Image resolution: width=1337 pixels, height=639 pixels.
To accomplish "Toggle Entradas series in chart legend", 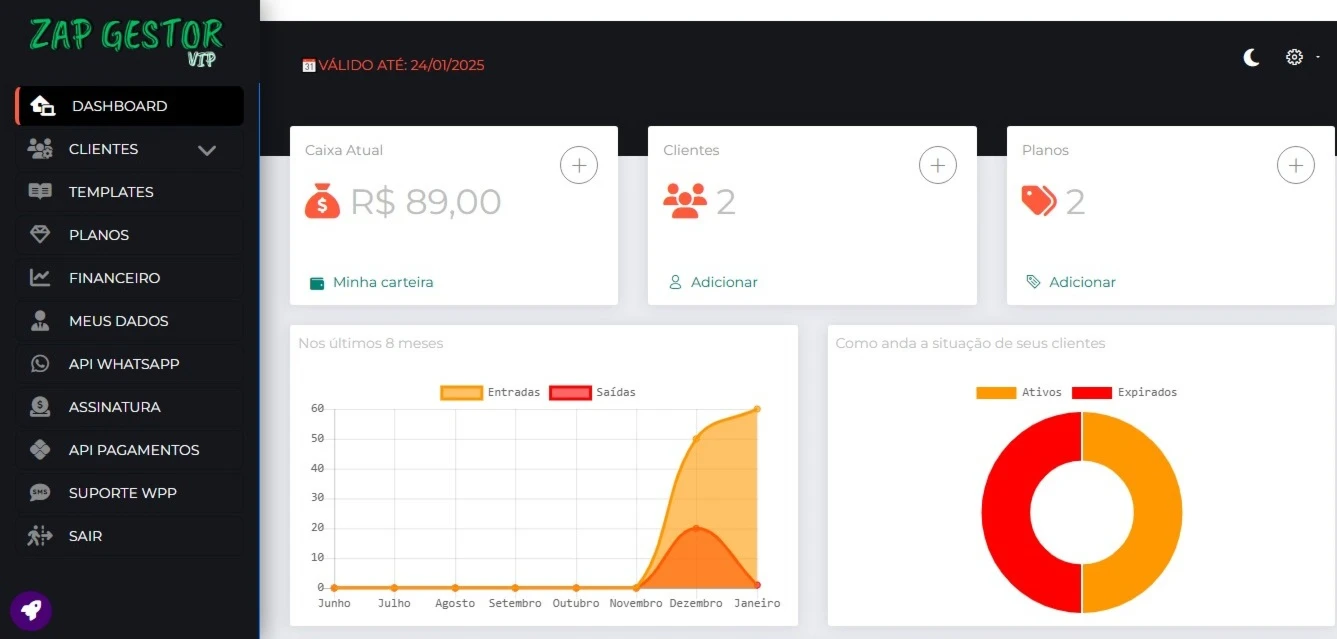I will tap(490, 392).
